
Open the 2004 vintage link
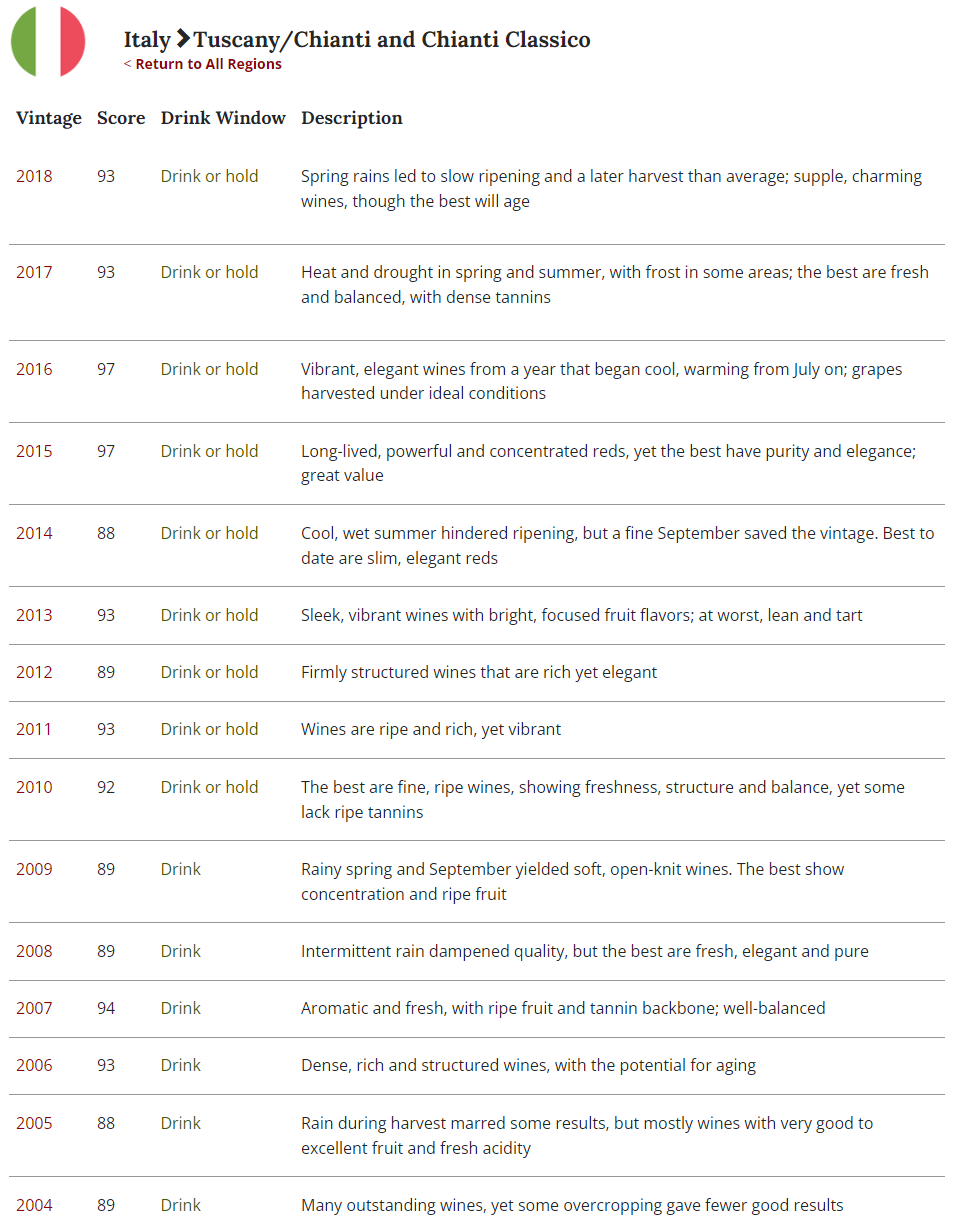pyautogui.click(x=34, y=1205)
